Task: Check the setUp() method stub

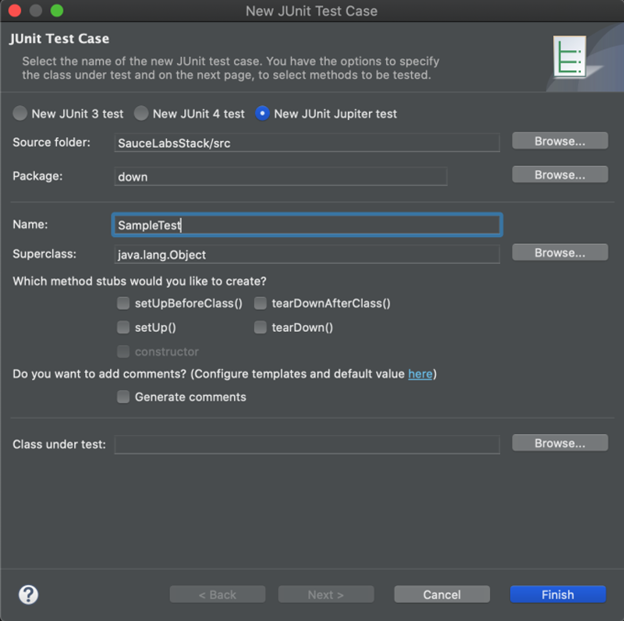Action: click(123, 328)
